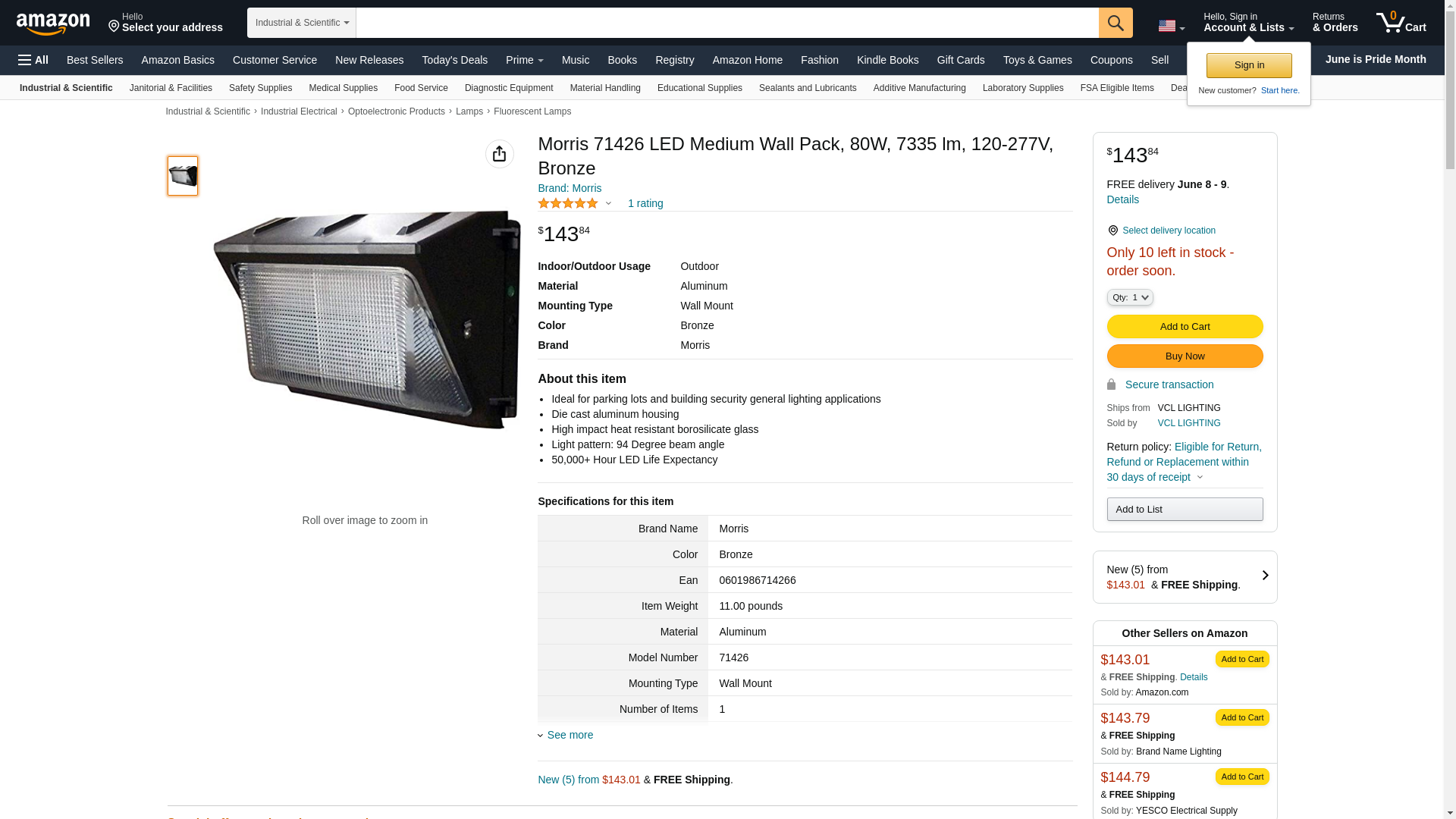Click the magnifying glass search button
The image size is (1456, 819).
pos(1115,23)
